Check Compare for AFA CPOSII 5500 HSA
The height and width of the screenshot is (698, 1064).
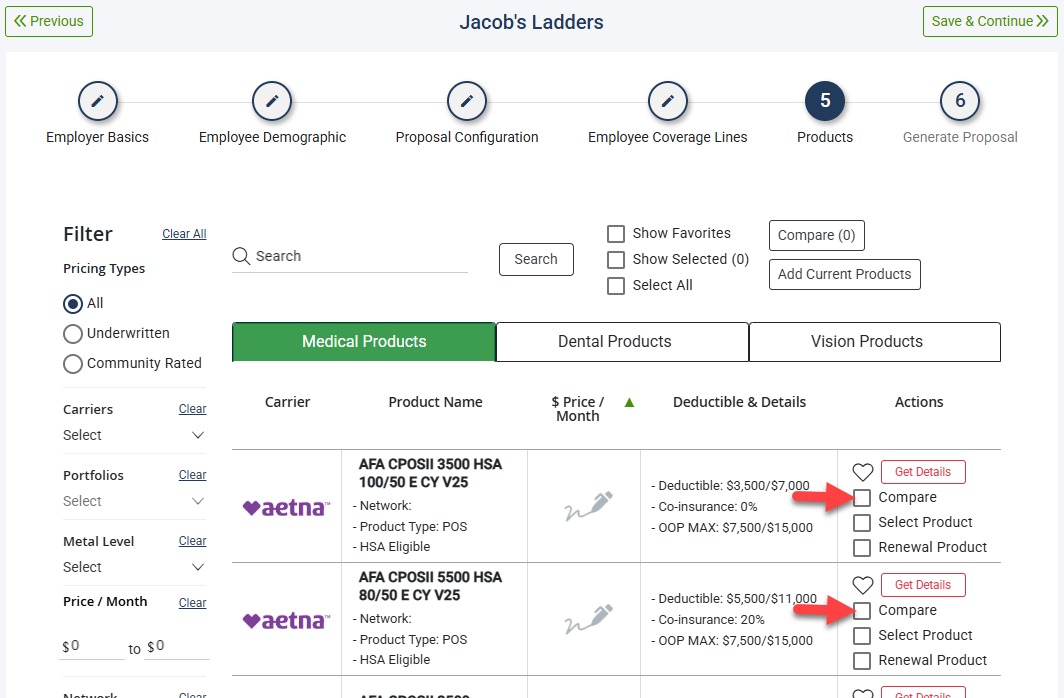862,610
